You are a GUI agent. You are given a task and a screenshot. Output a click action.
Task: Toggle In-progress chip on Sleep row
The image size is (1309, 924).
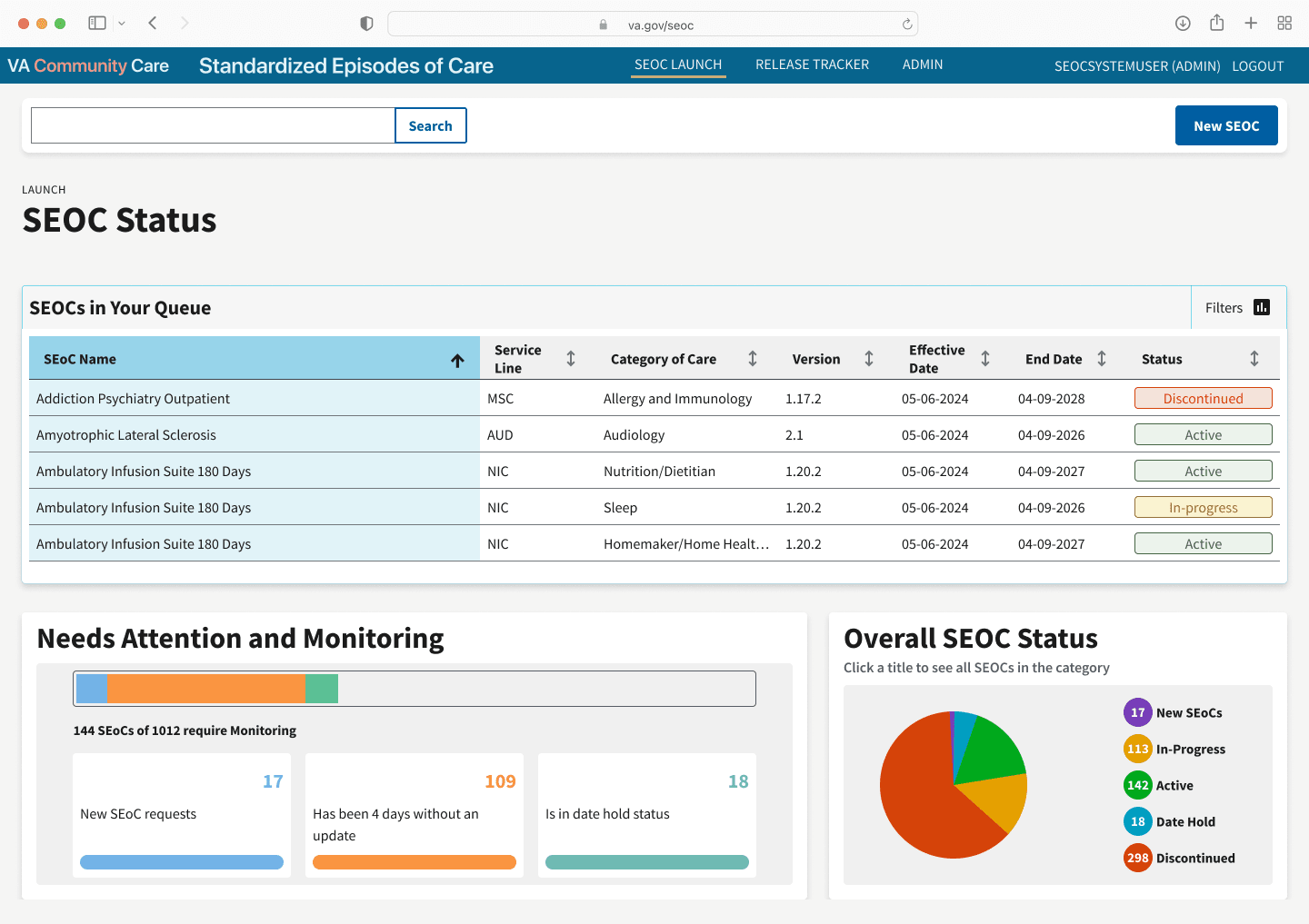coord(1203,507)
